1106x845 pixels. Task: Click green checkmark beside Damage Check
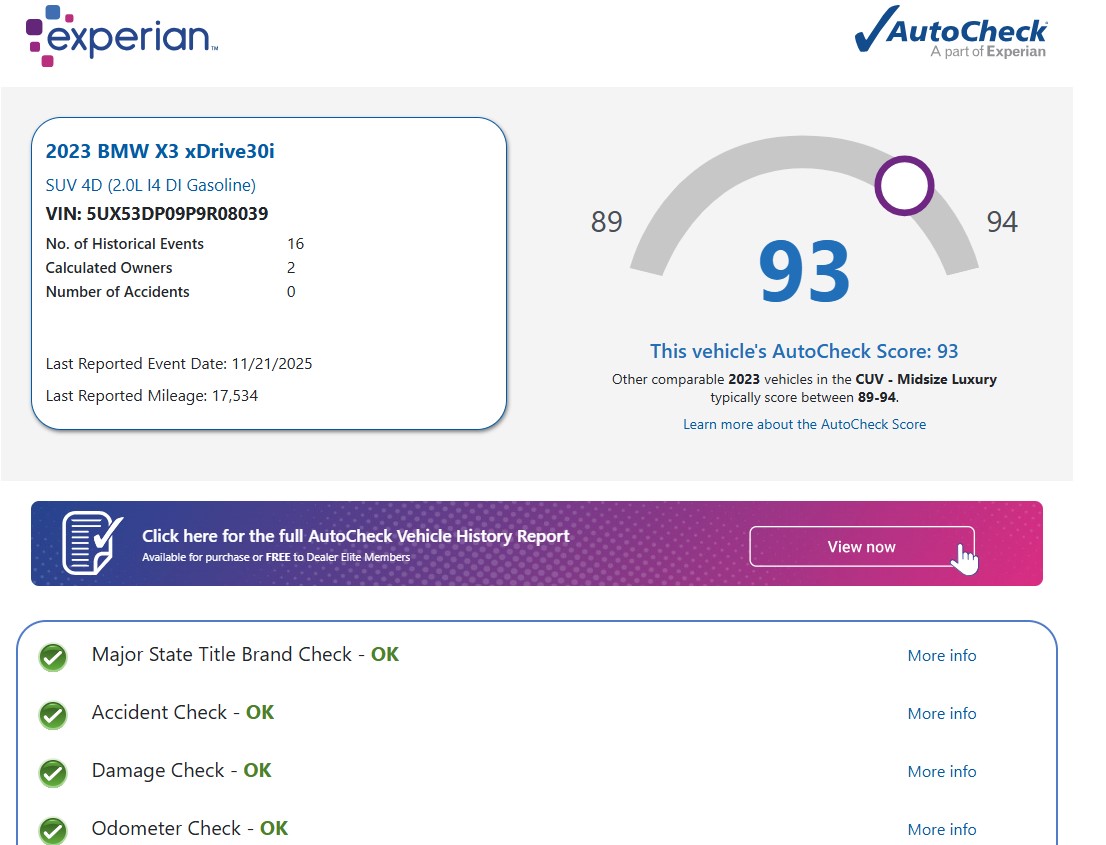point(53,773)
